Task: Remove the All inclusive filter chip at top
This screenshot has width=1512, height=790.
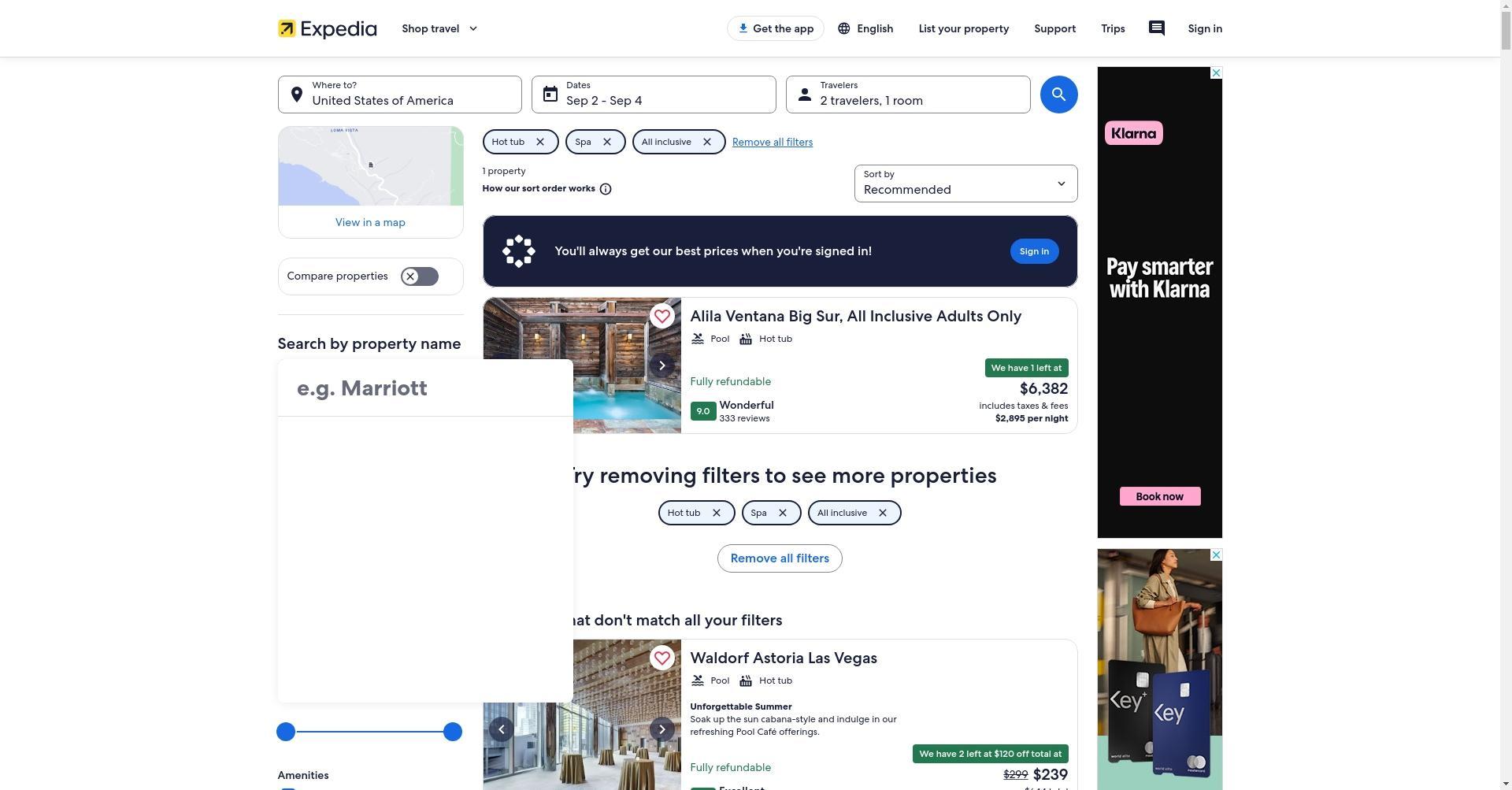Action: tap(707, 142)
